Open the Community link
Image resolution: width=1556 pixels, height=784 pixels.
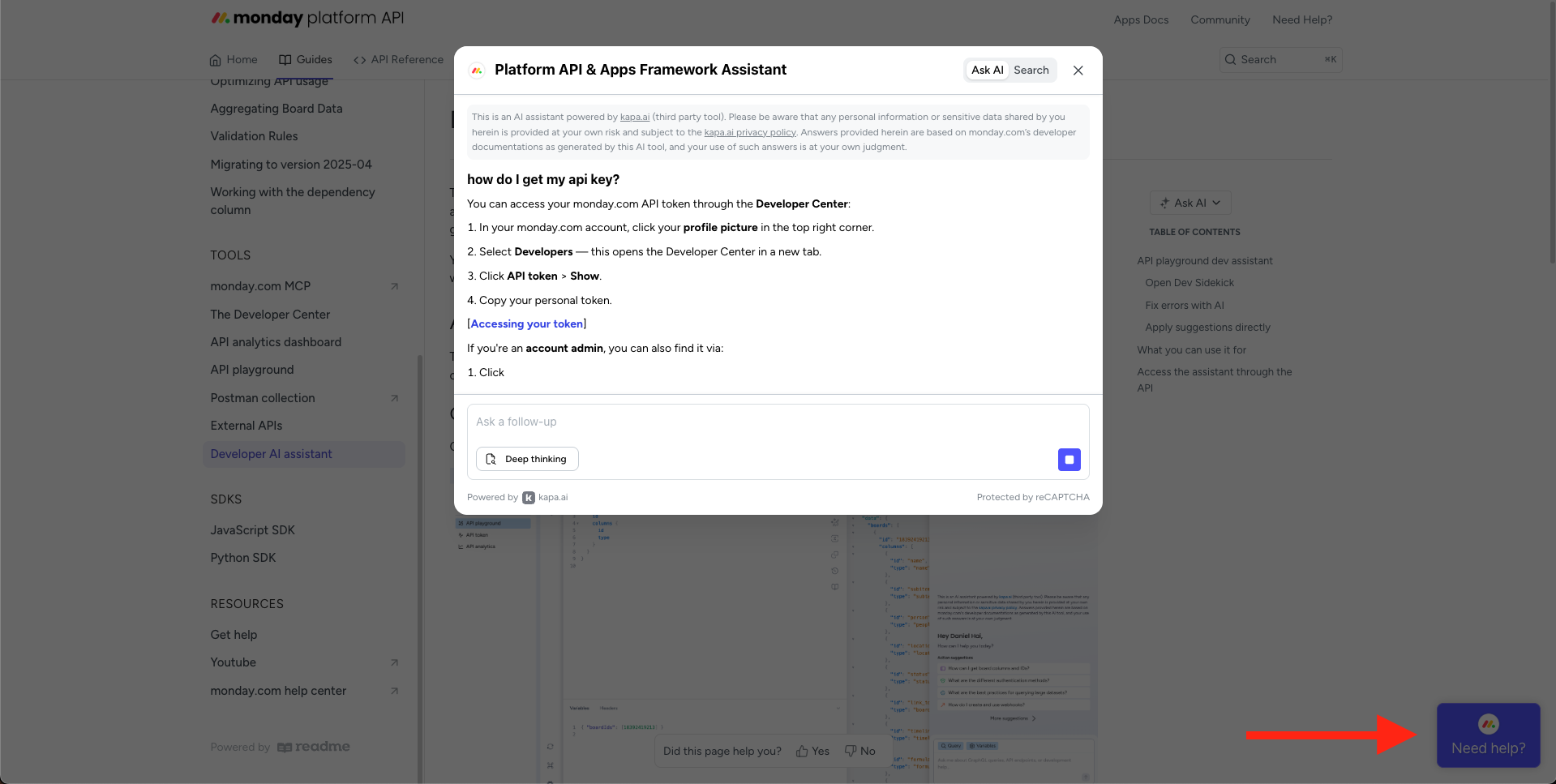click(1220, 19)
